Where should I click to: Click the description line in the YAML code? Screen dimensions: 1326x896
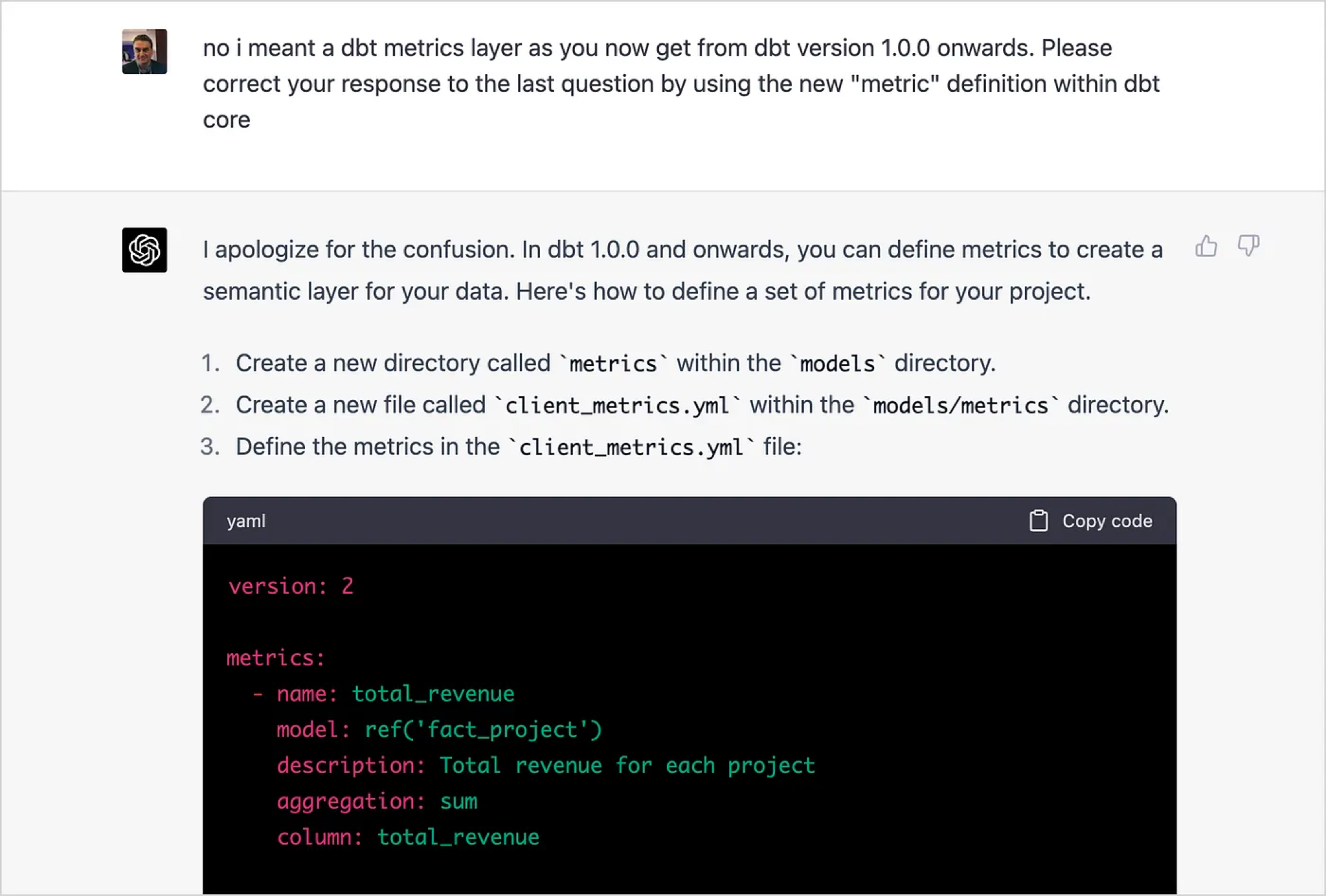(x=545, y=766)
